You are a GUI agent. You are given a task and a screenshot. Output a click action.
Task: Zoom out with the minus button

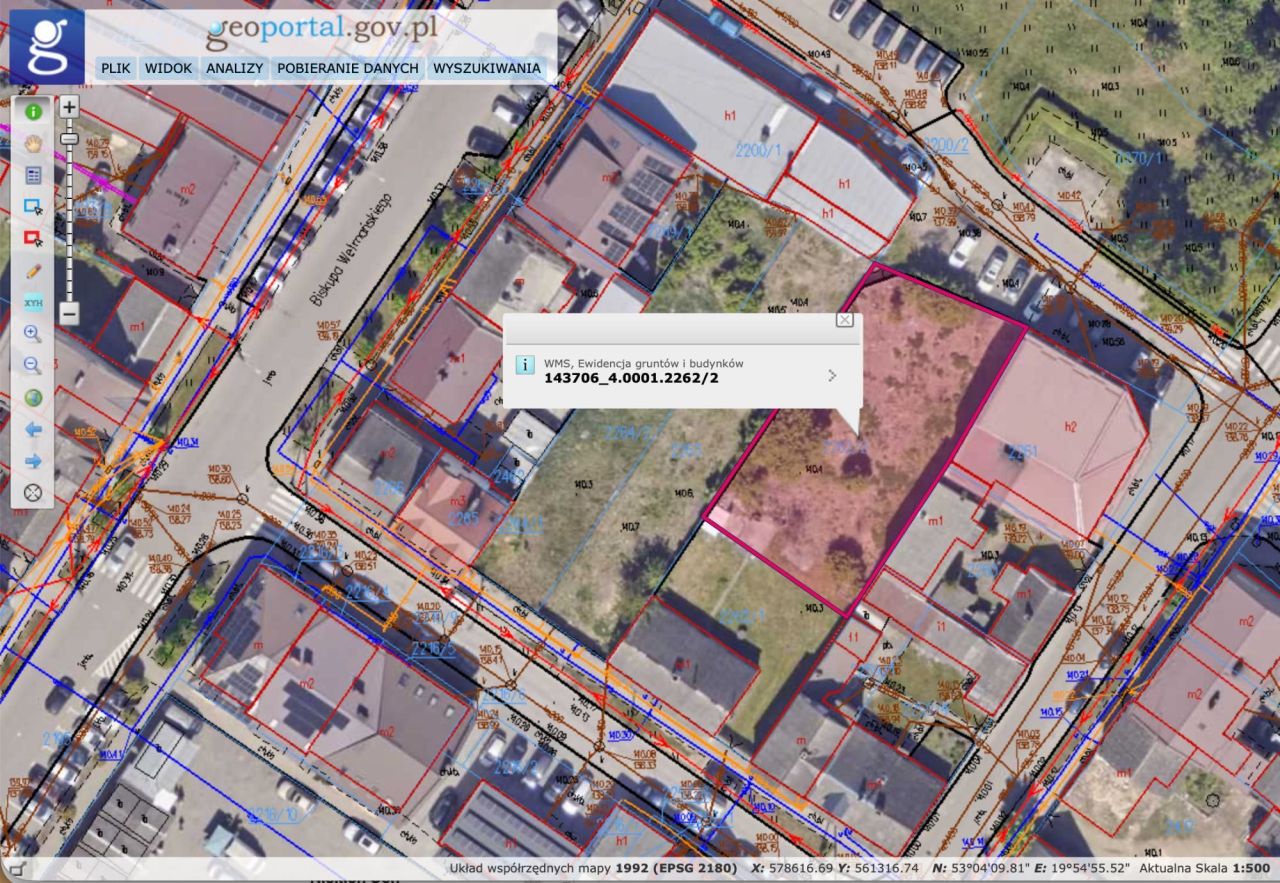68,312
